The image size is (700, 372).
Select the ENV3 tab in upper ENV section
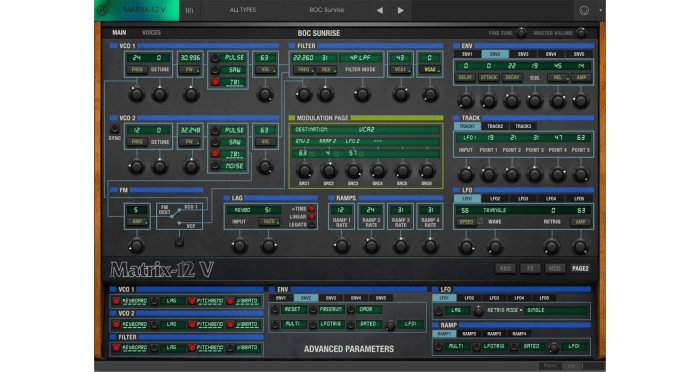point(523,54)
